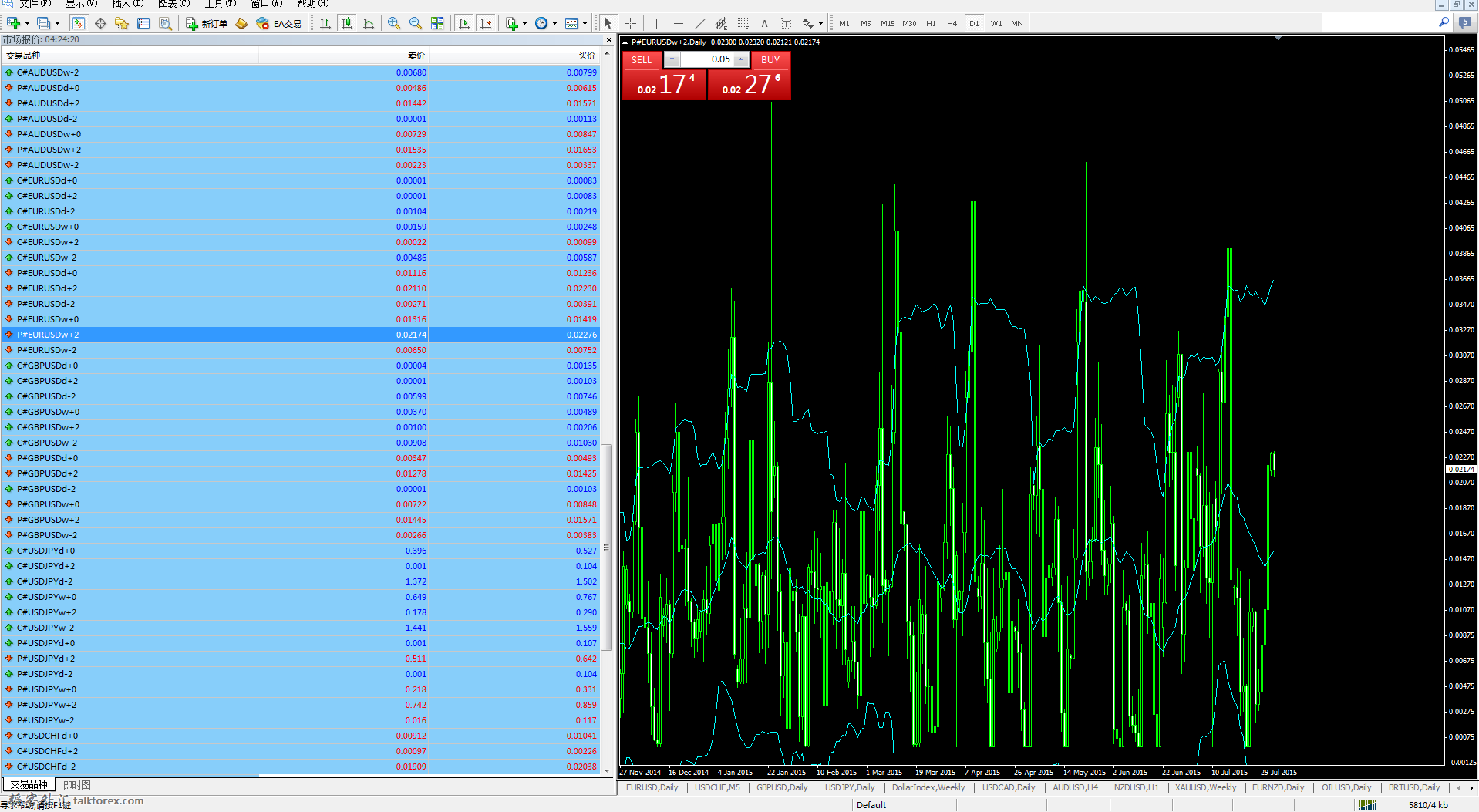Open the XAUUSD,Weekly chart tab
This screenshot has height=812, width=1479.
(x=1206, y=787)
